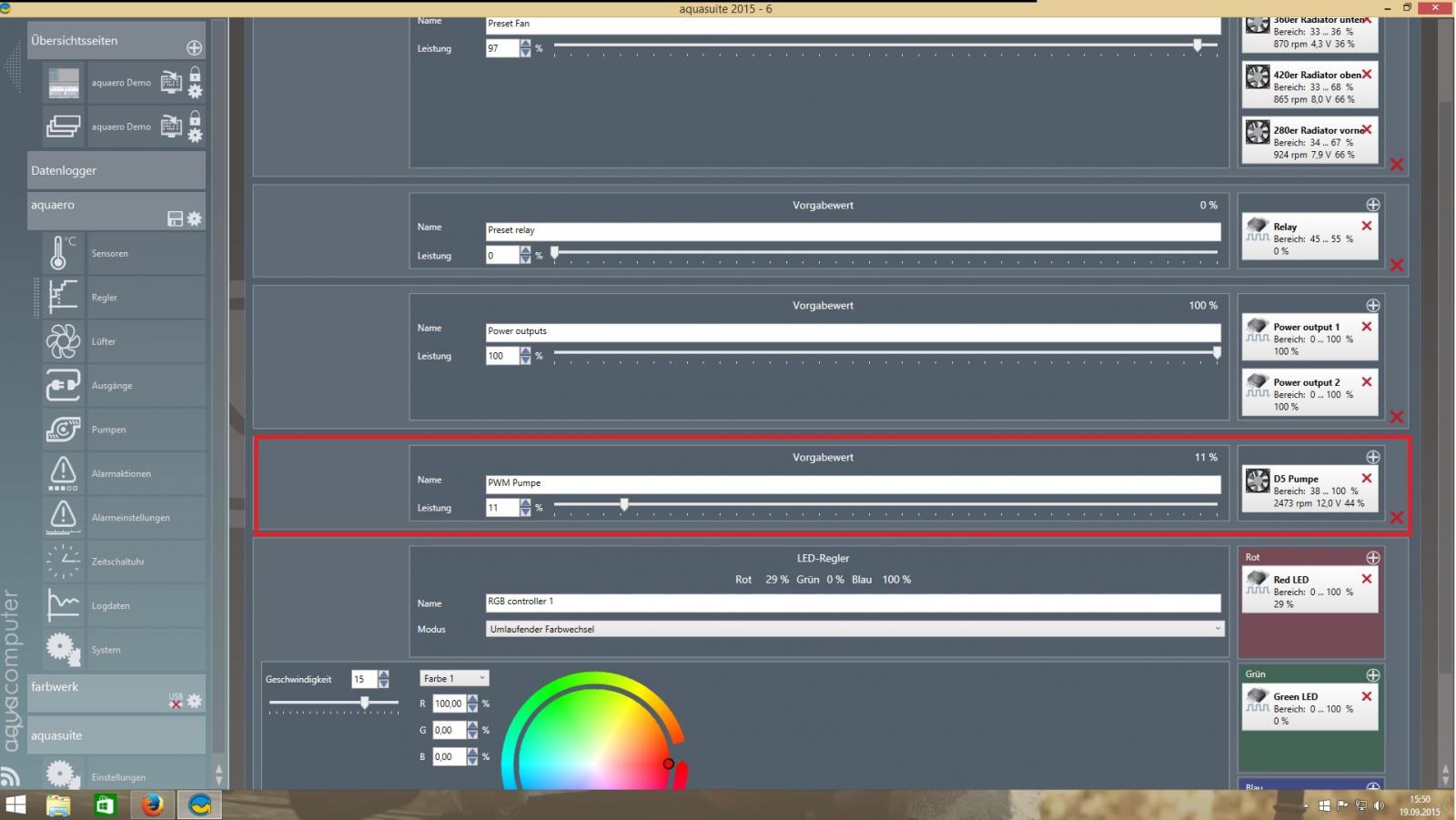Open settings gear of second aquaero Demo page

(x=195, y=136)
